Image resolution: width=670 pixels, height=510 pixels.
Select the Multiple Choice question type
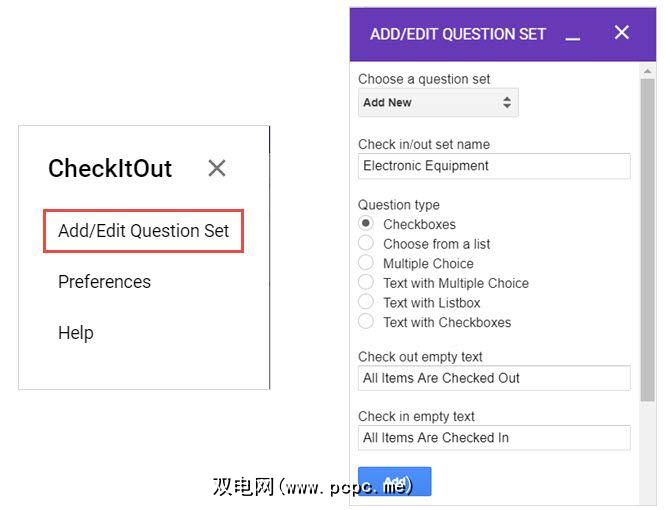tap(366, 263)
